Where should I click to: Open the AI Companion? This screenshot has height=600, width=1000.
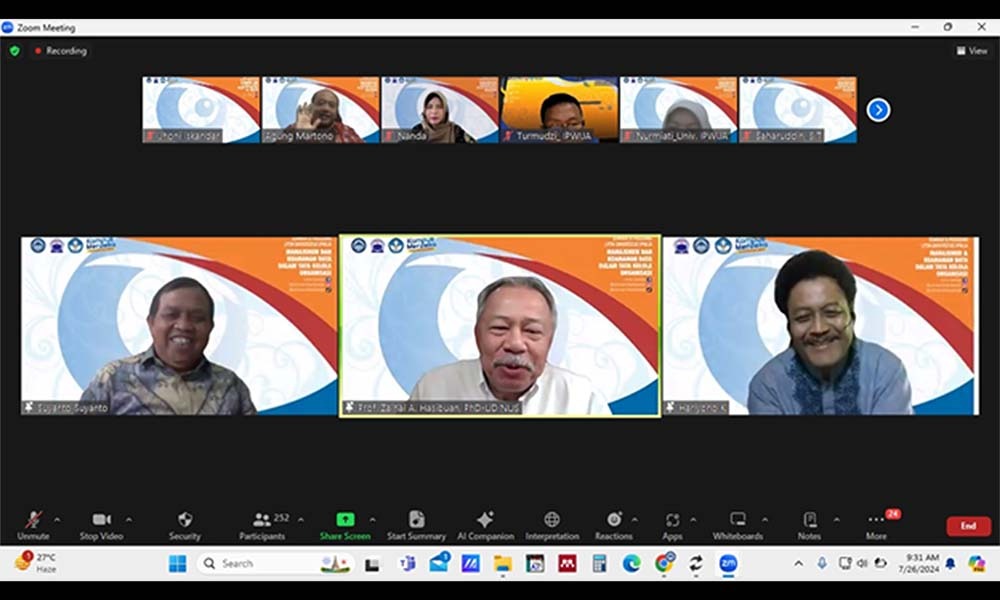pyautogui.click(x=485, y=524)
